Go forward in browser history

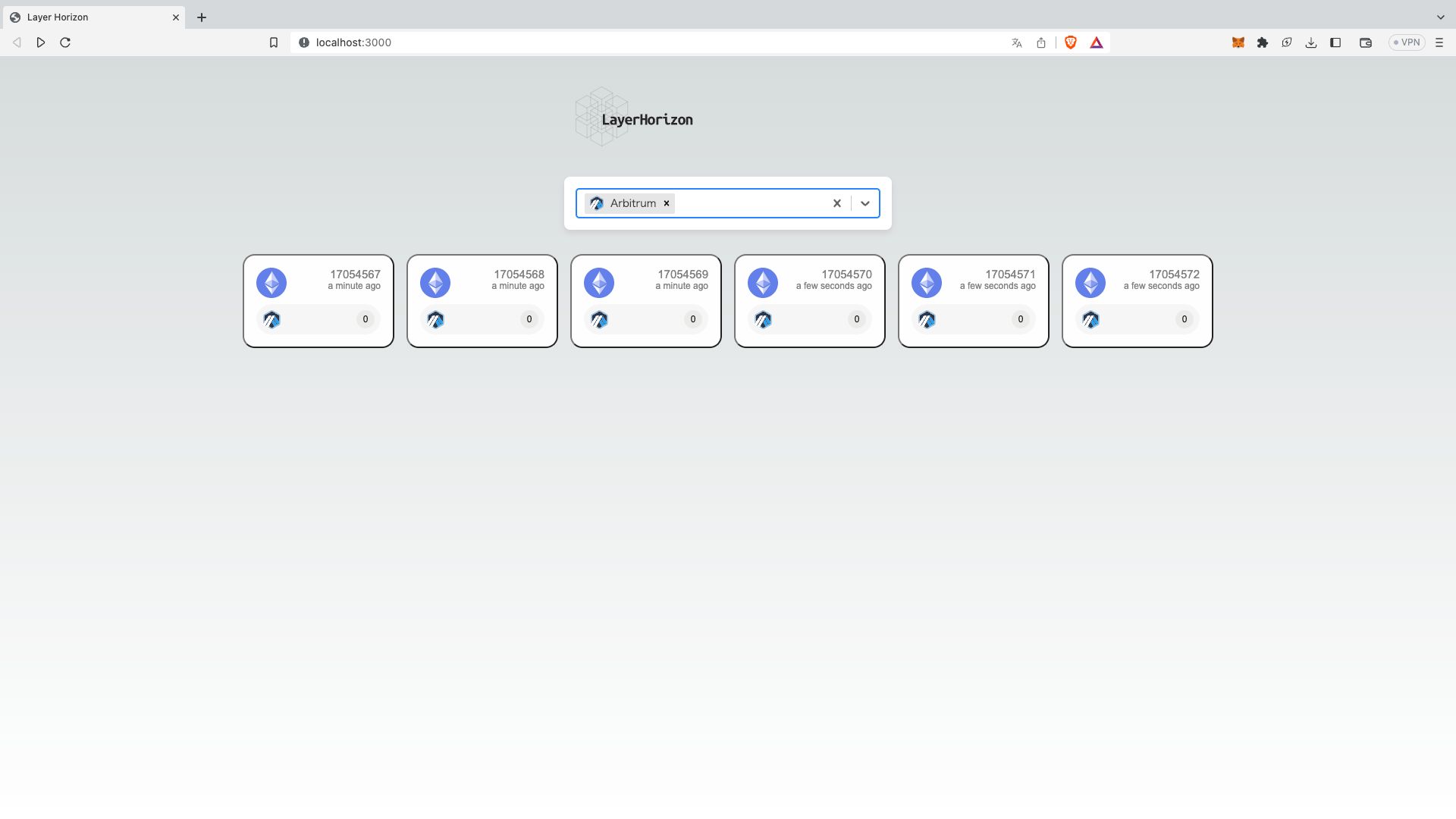[41, 42]
